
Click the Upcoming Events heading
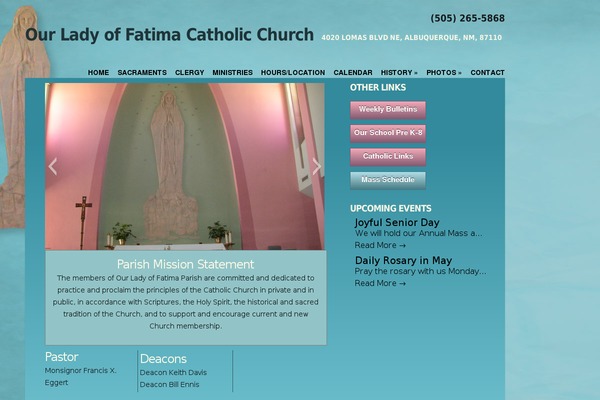pyautogui.click(x=390, y=208)
